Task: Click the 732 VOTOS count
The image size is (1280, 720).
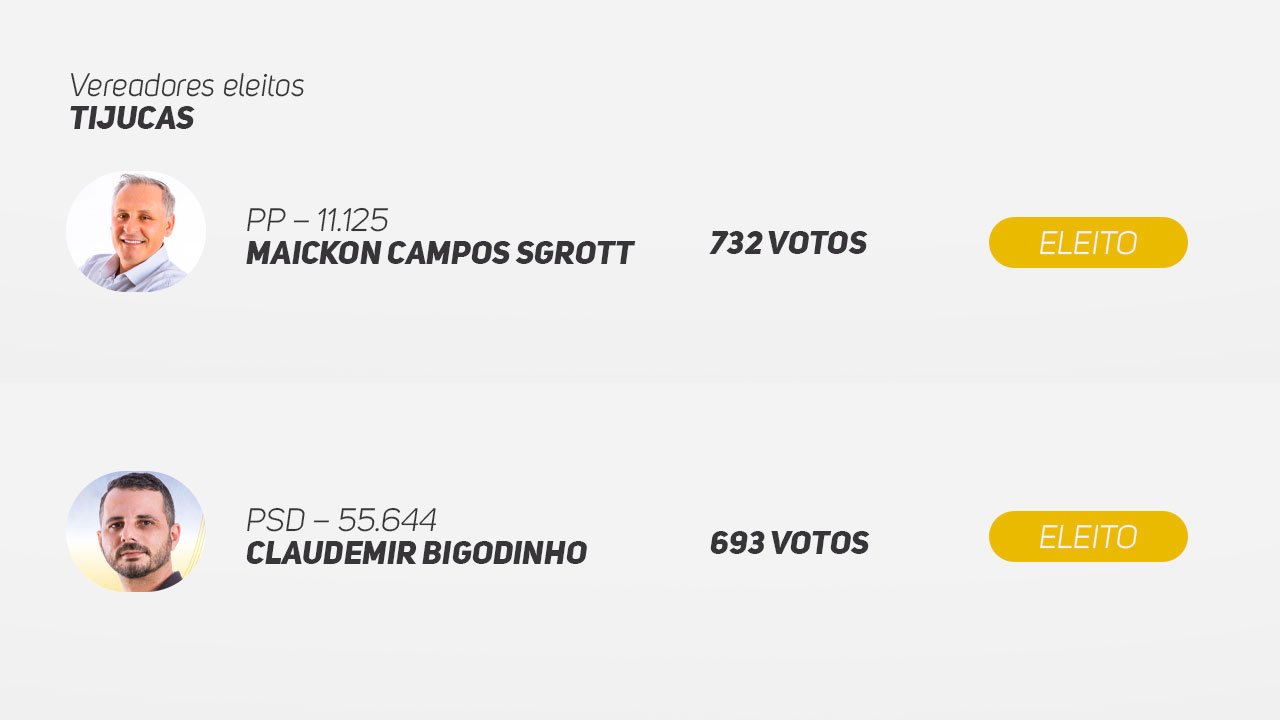Action: 788,243
